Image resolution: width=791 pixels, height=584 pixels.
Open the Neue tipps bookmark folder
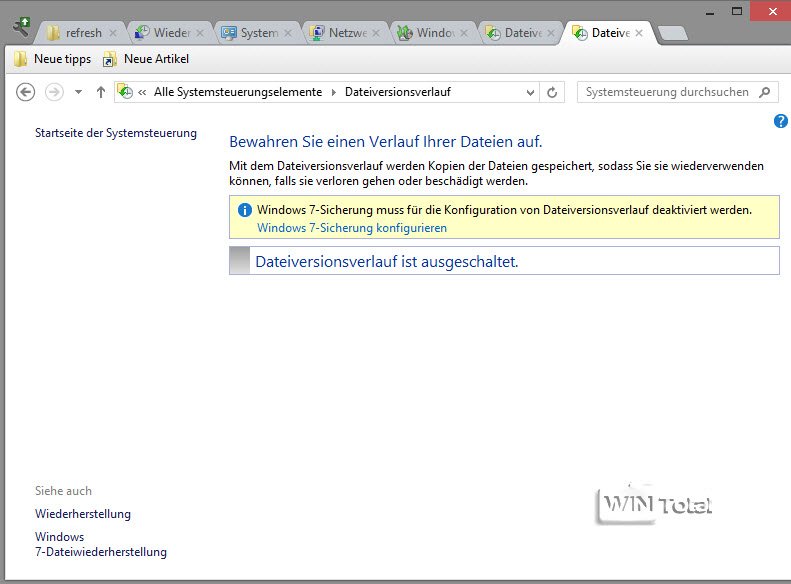coord(52,59)
